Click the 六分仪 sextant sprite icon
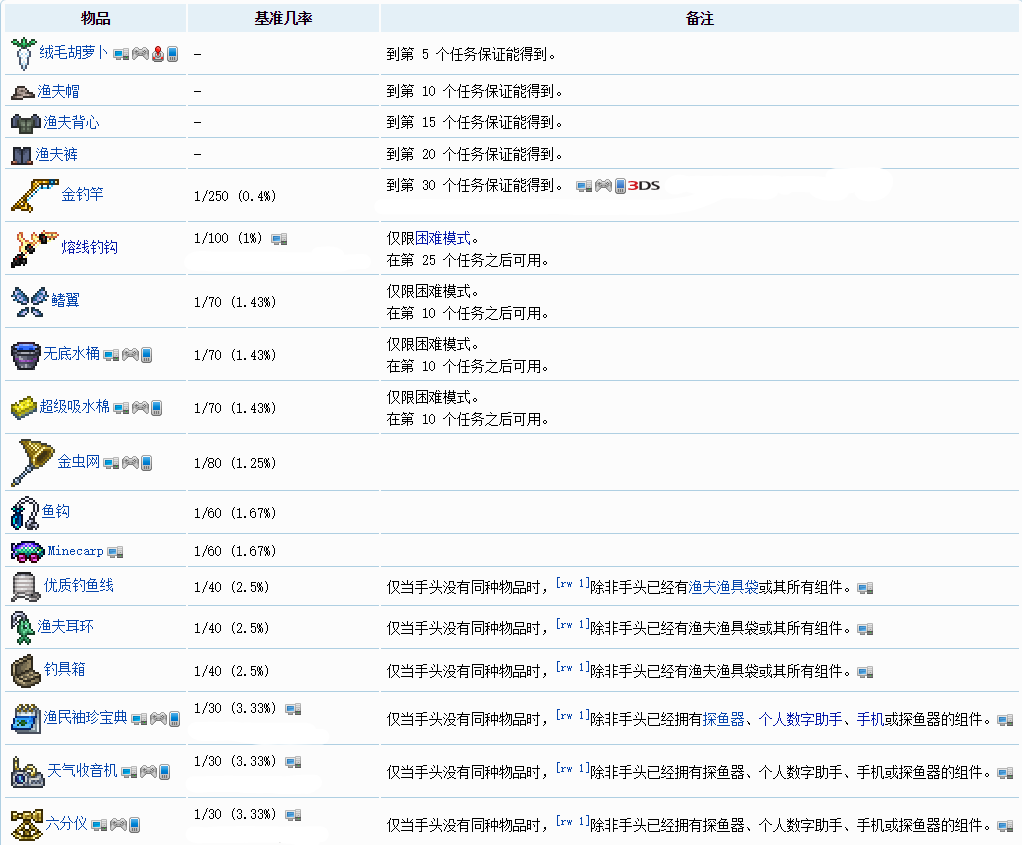 coord(27,825)
